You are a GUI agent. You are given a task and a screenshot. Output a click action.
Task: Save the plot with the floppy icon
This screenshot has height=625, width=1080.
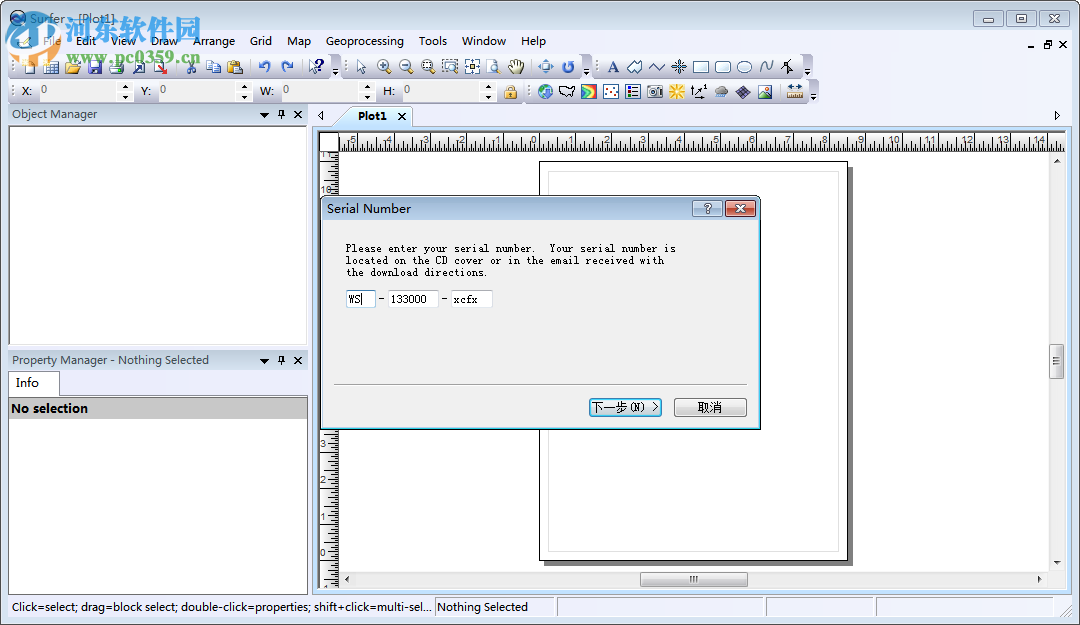tap(95, 67)
